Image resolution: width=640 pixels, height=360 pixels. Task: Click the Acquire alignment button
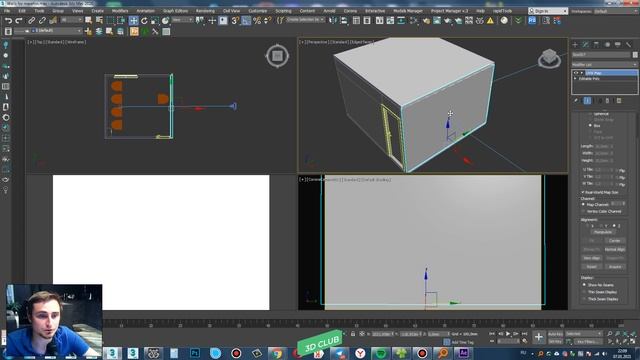[x=615, y=267]
